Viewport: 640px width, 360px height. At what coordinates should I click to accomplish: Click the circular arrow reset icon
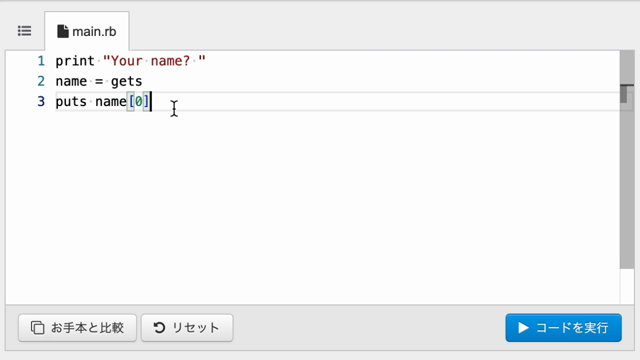159,327
